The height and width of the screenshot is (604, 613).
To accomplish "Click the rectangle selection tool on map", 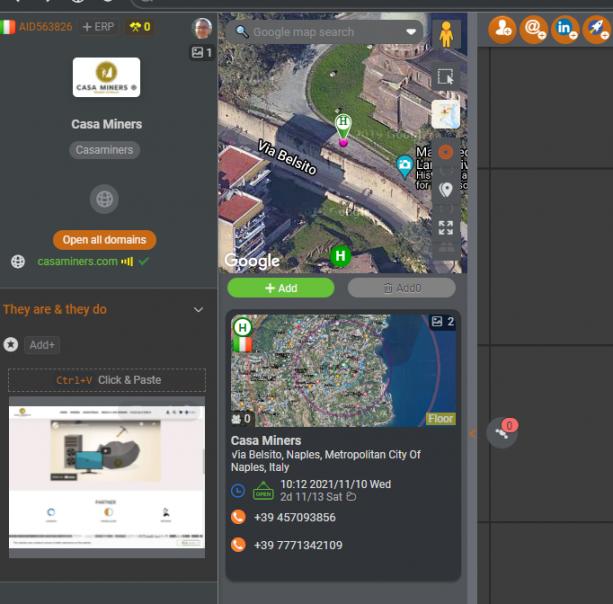I will click(445, 77).
